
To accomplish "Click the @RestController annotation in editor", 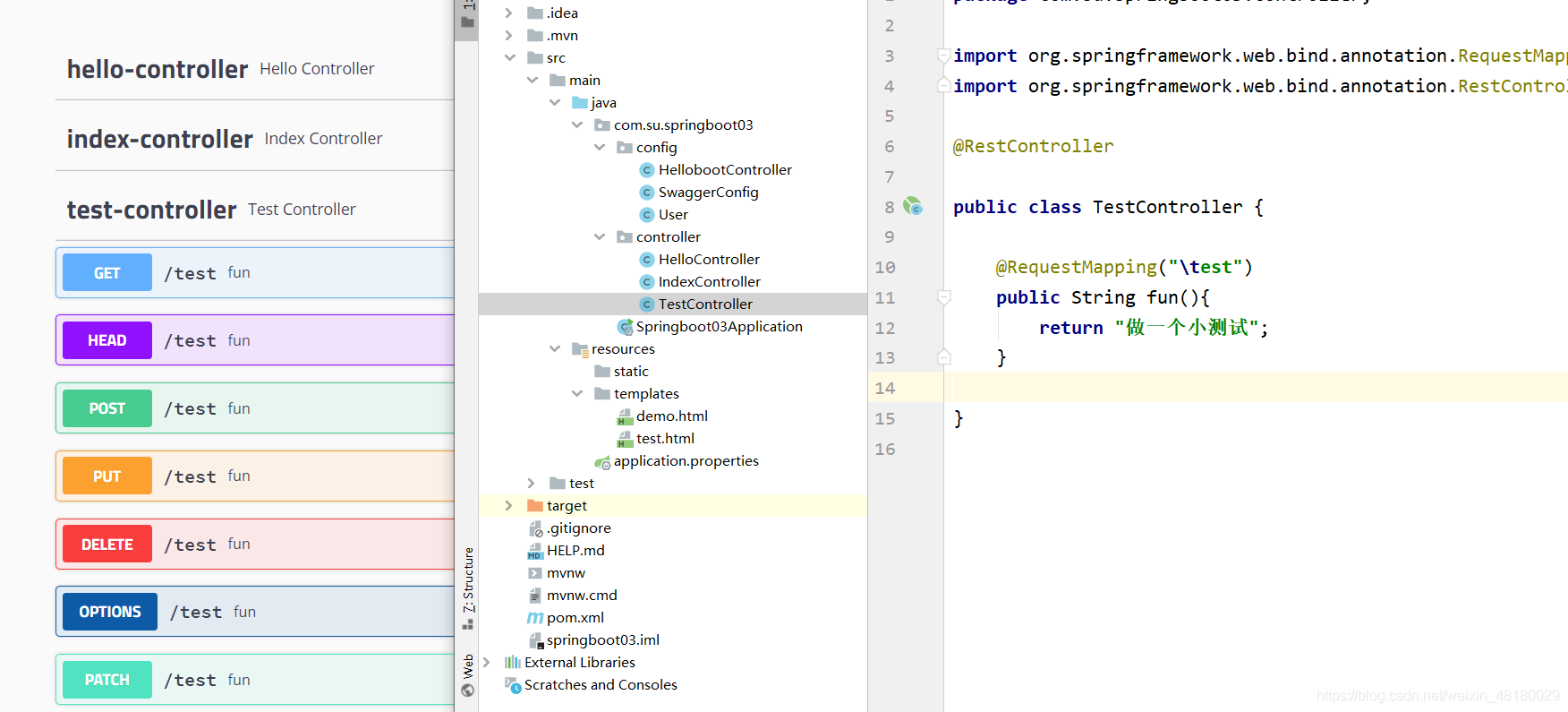I will [1033, 146].
